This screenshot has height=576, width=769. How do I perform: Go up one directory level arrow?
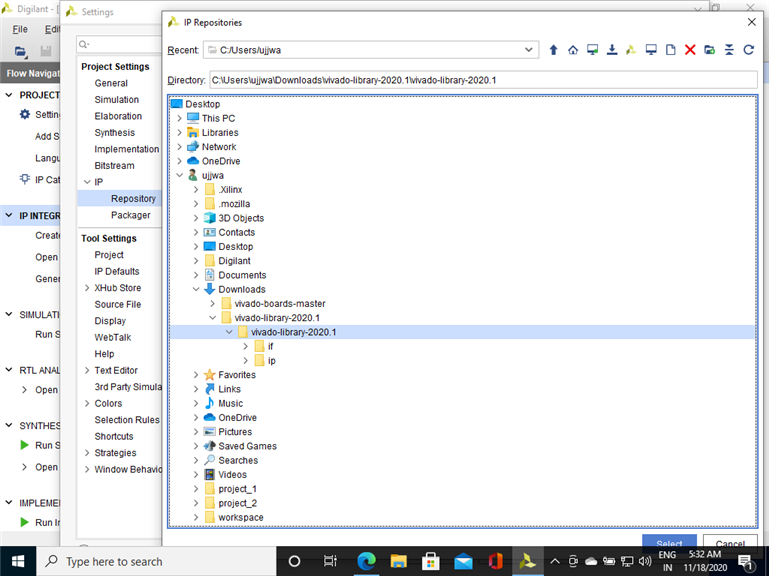[553, 50]
